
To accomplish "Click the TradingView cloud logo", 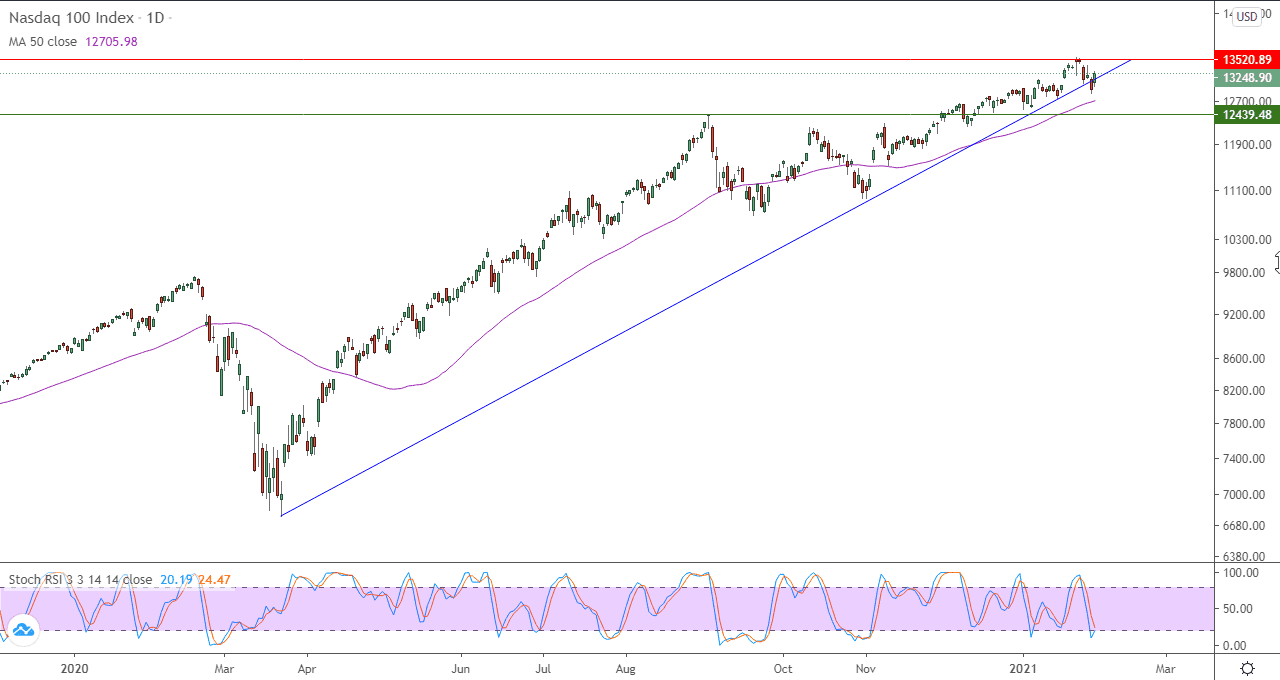I will point(22,629).
